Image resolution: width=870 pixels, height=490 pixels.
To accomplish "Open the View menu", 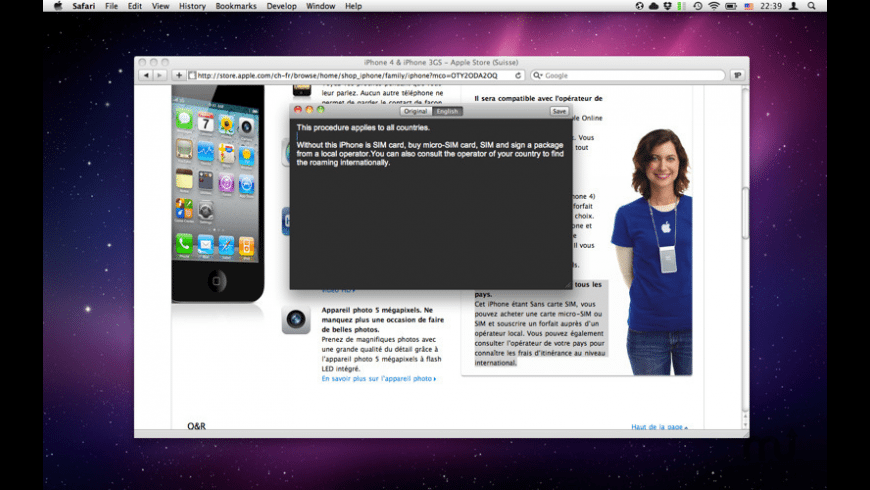I will 160,6.
